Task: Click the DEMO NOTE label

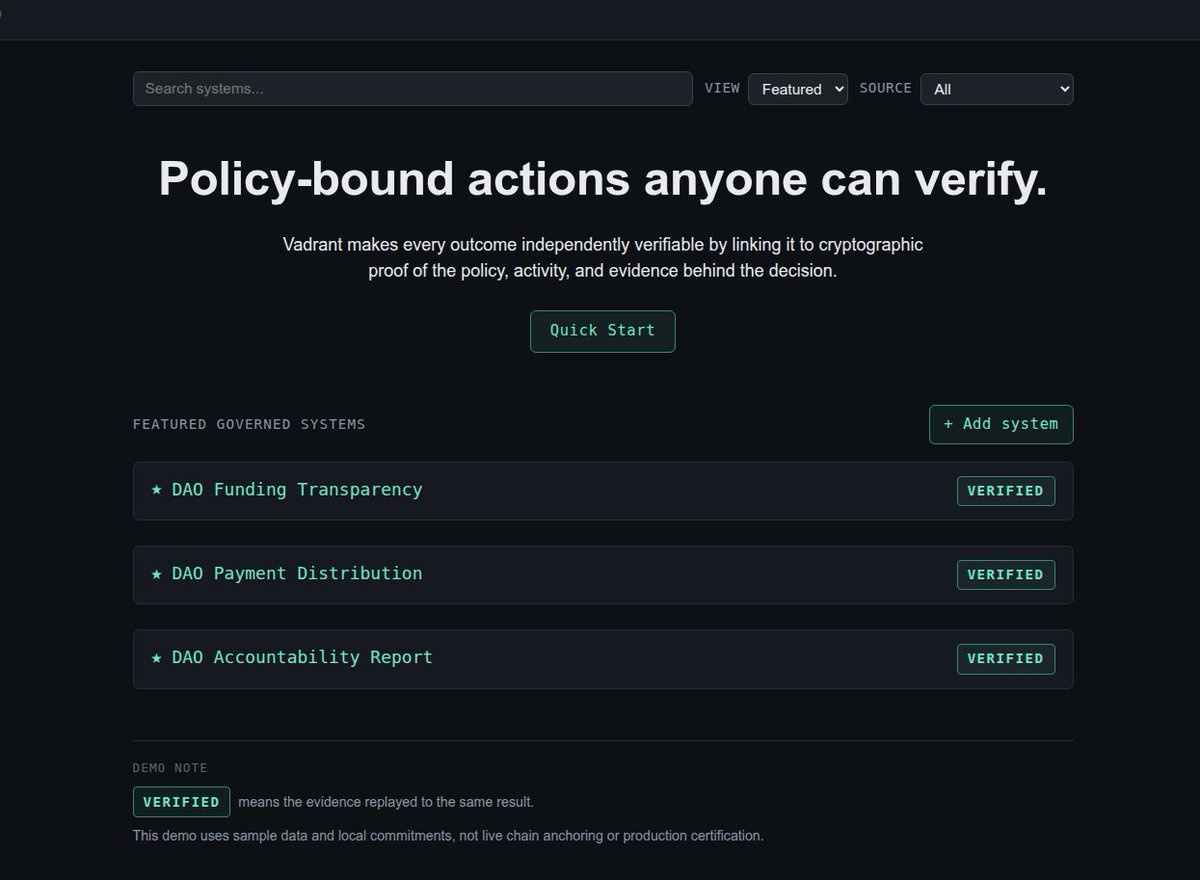Action: (x=170, y=768)
